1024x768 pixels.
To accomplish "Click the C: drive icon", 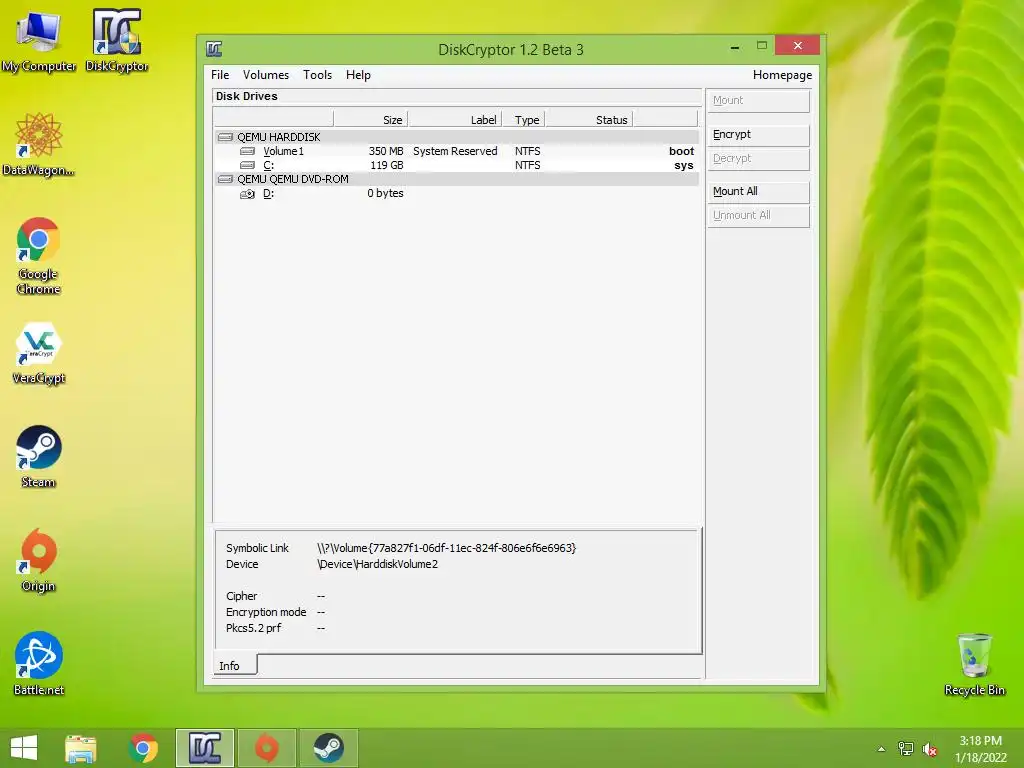I will point(248,165).
